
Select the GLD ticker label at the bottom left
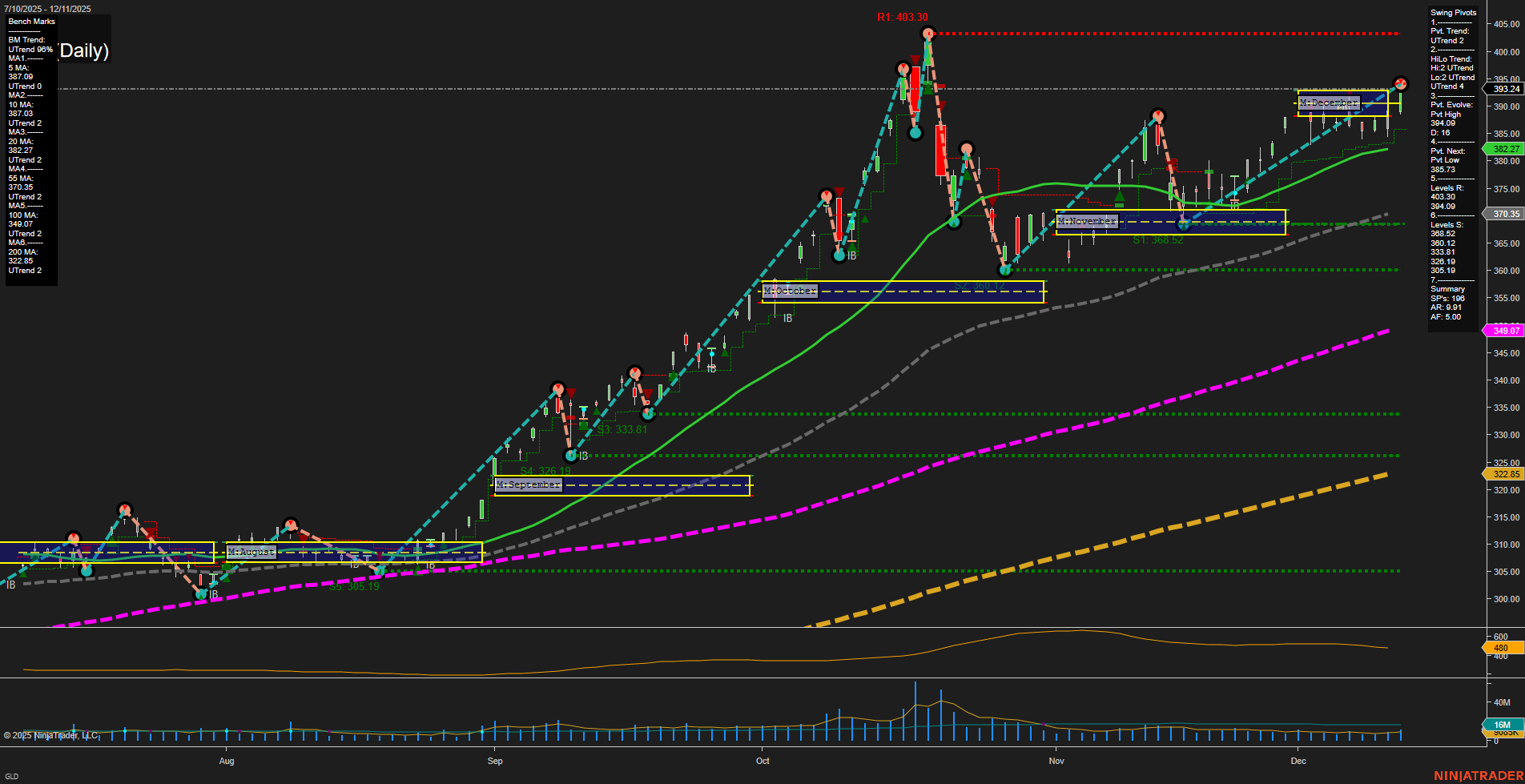(x=11, y=776)
